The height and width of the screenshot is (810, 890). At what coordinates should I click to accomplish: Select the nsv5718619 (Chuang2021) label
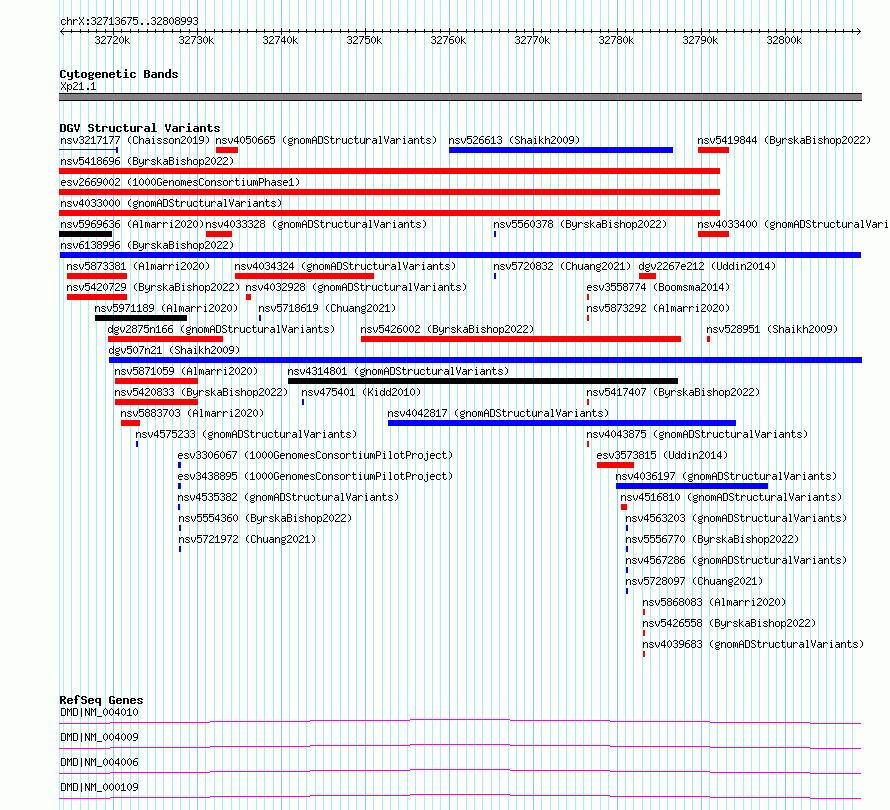pyautogui.click(x=327, y=308)
